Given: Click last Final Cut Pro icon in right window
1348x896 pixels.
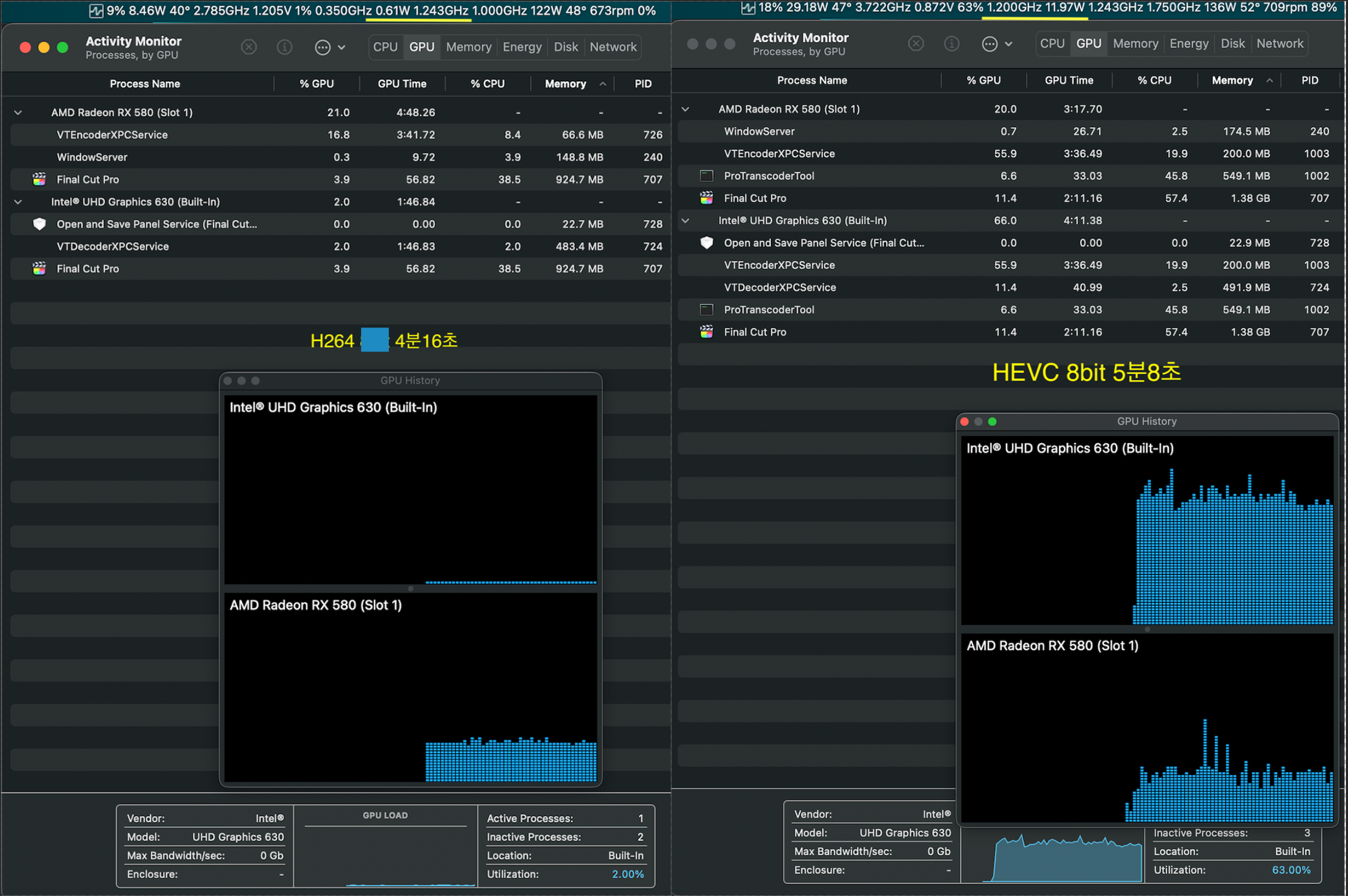Looking at the screenshot, I should (706, 332).
